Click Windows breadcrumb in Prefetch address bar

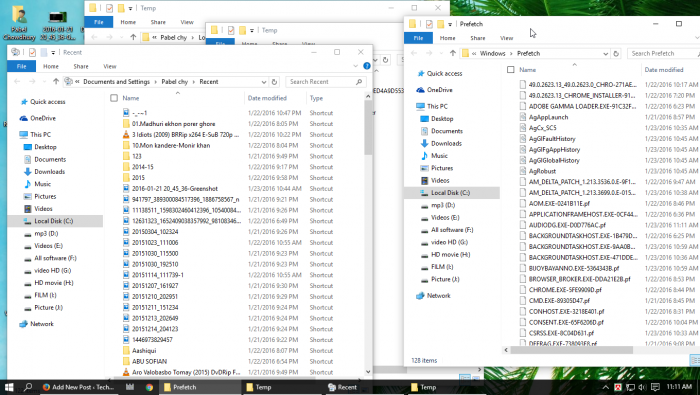tap(492, 54)
